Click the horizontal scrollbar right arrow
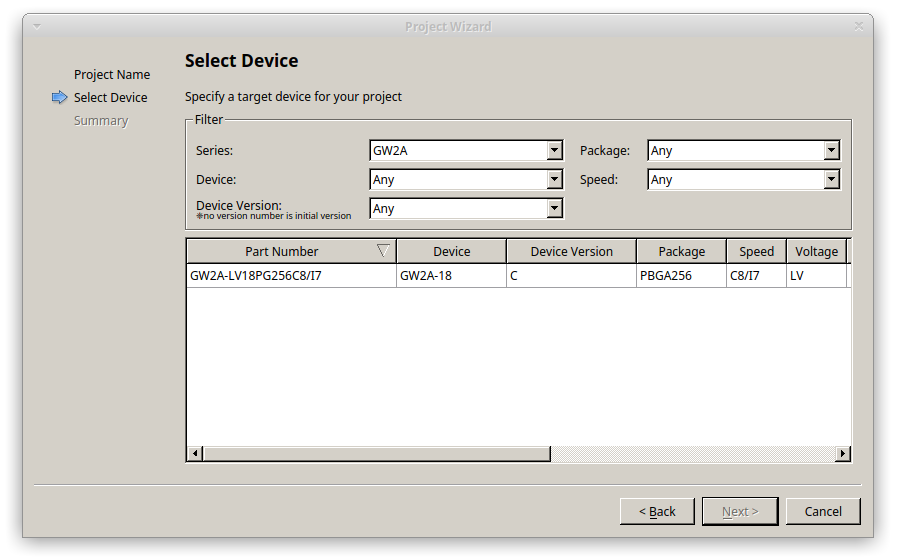 pyautogui.click(x=842, y=454)
